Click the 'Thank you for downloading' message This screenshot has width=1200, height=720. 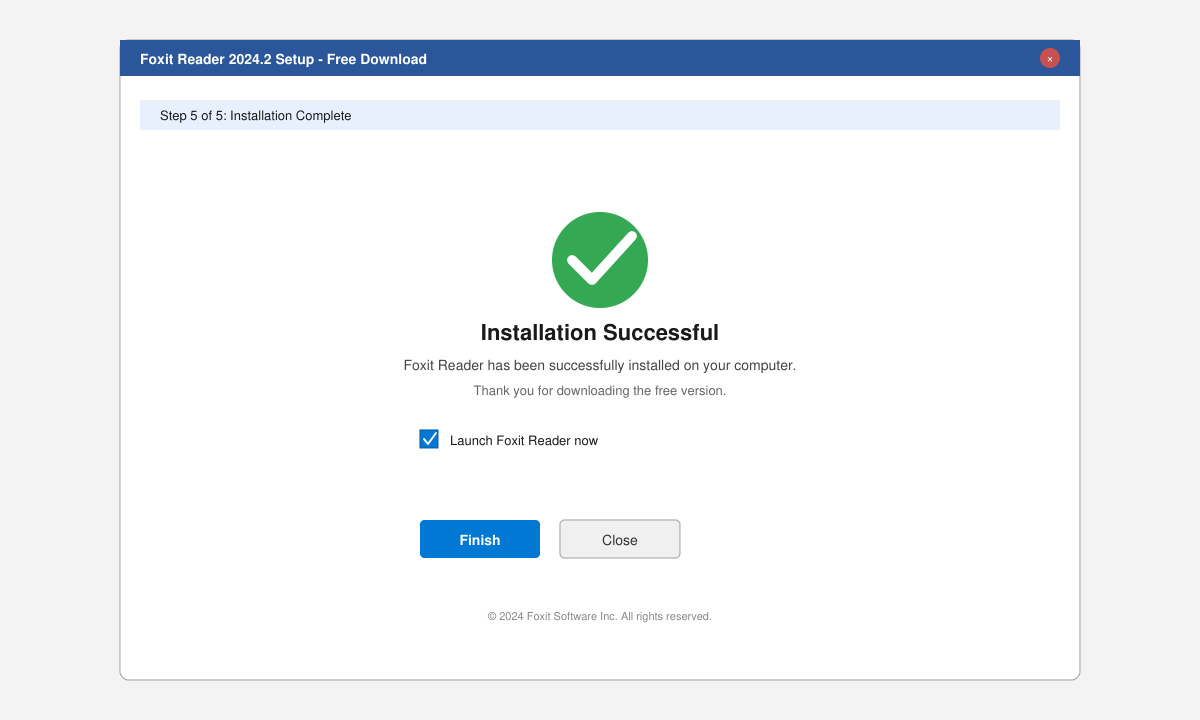point(600,391)
